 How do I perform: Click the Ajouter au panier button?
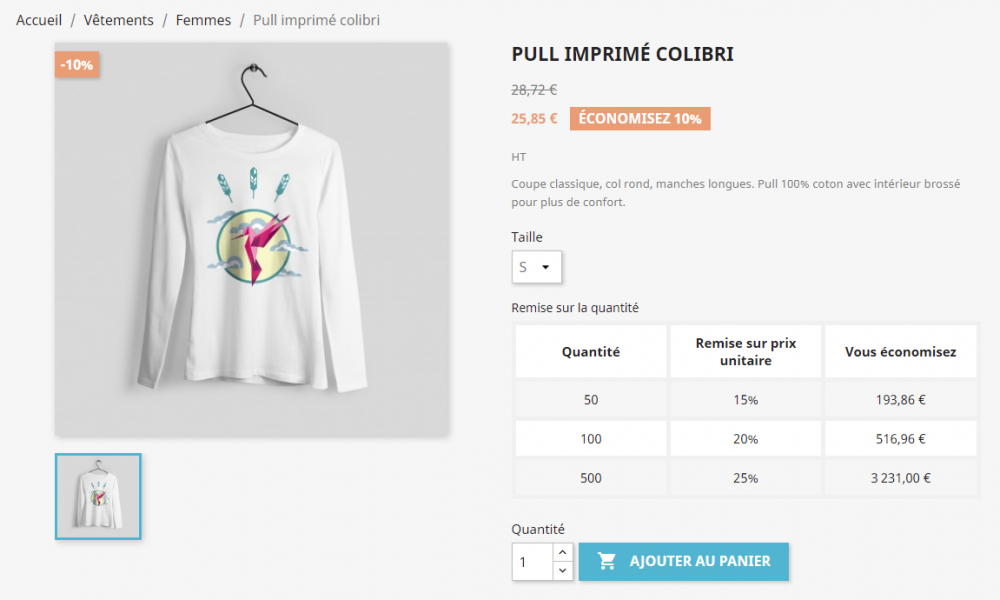[684, 561]
